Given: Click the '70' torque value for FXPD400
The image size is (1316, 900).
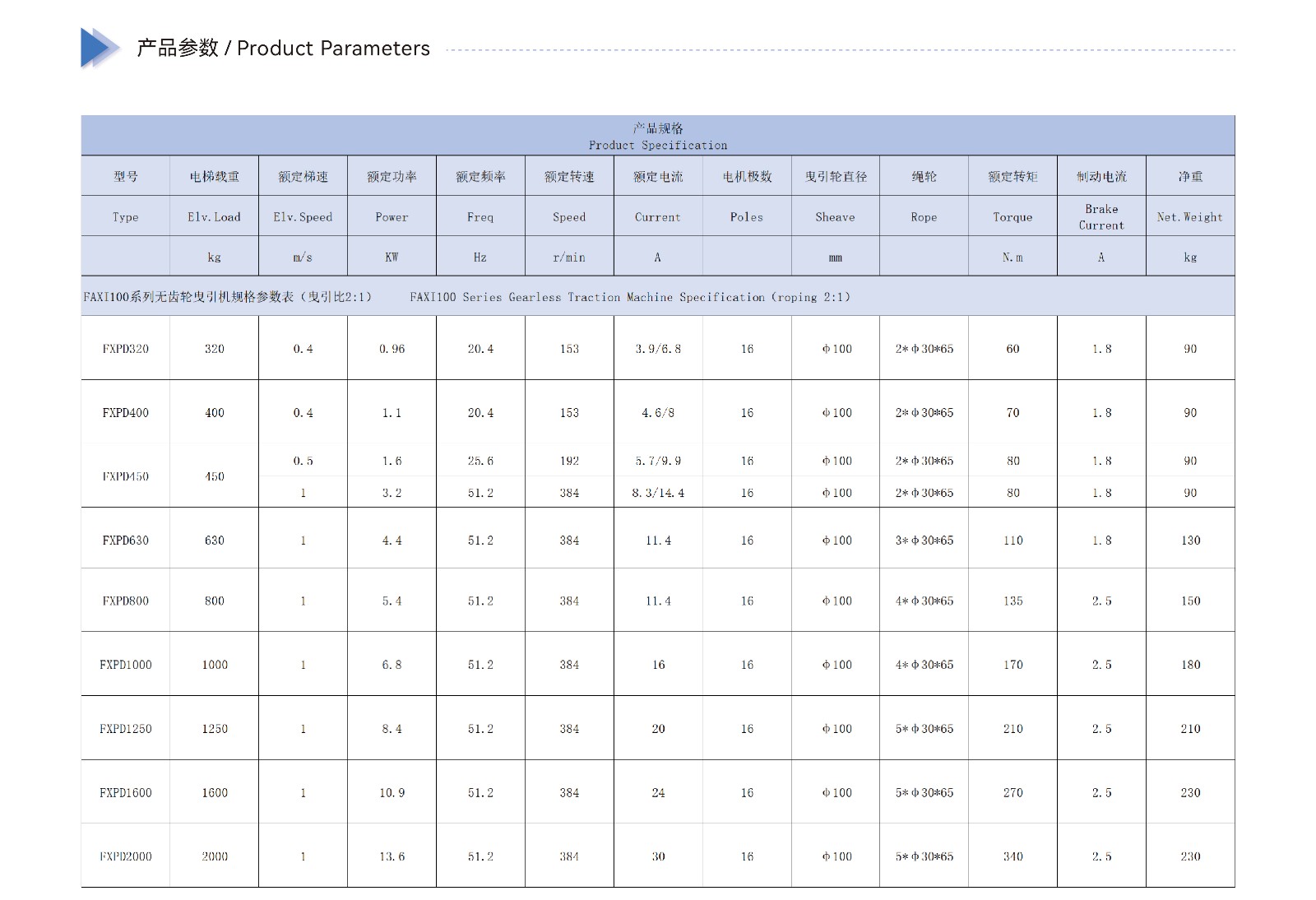Looking at the screenshot, I should [x=1013, y=413].
